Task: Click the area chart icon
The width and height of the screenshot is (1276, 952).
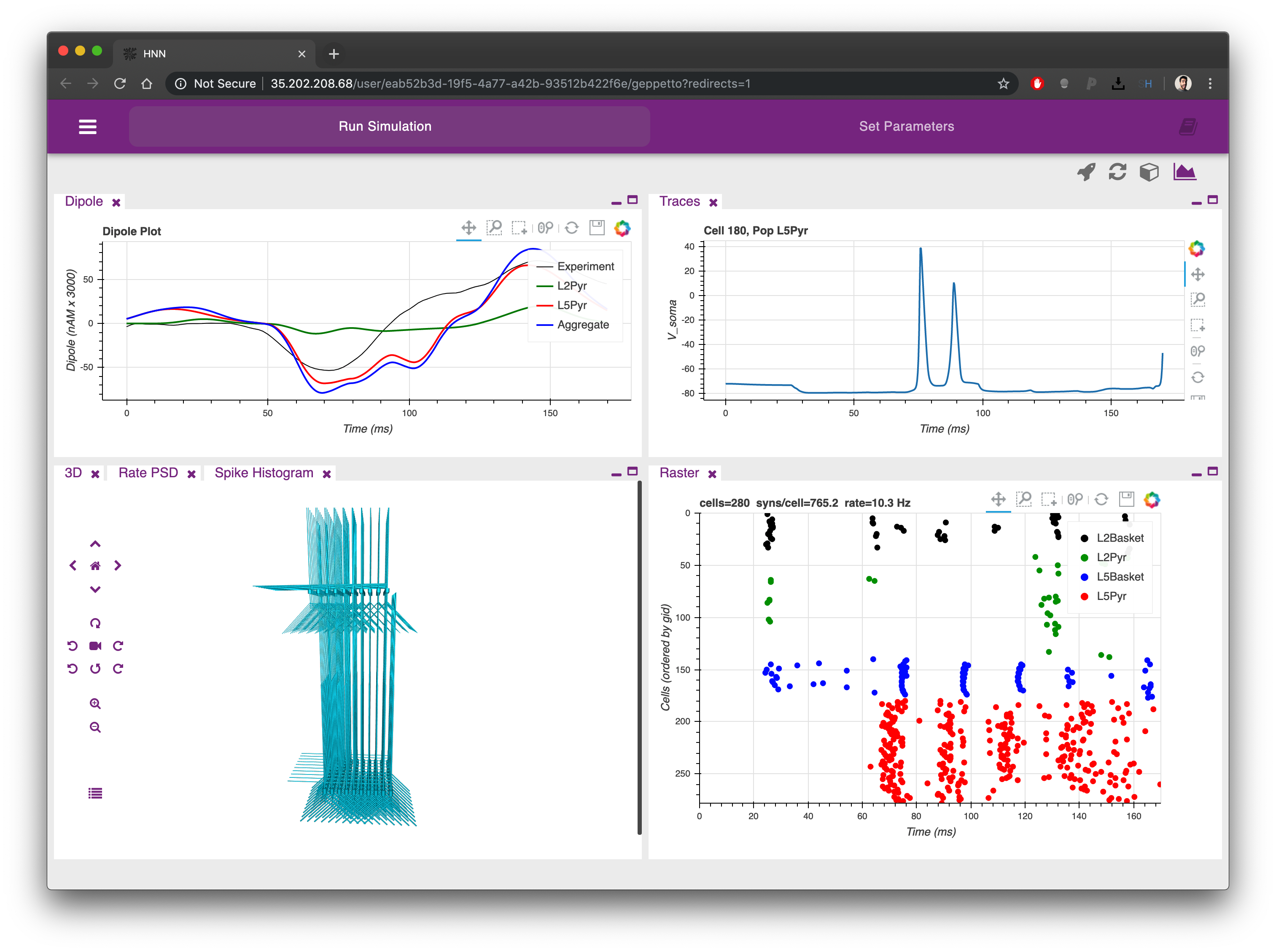Action: coord(1184,172)
